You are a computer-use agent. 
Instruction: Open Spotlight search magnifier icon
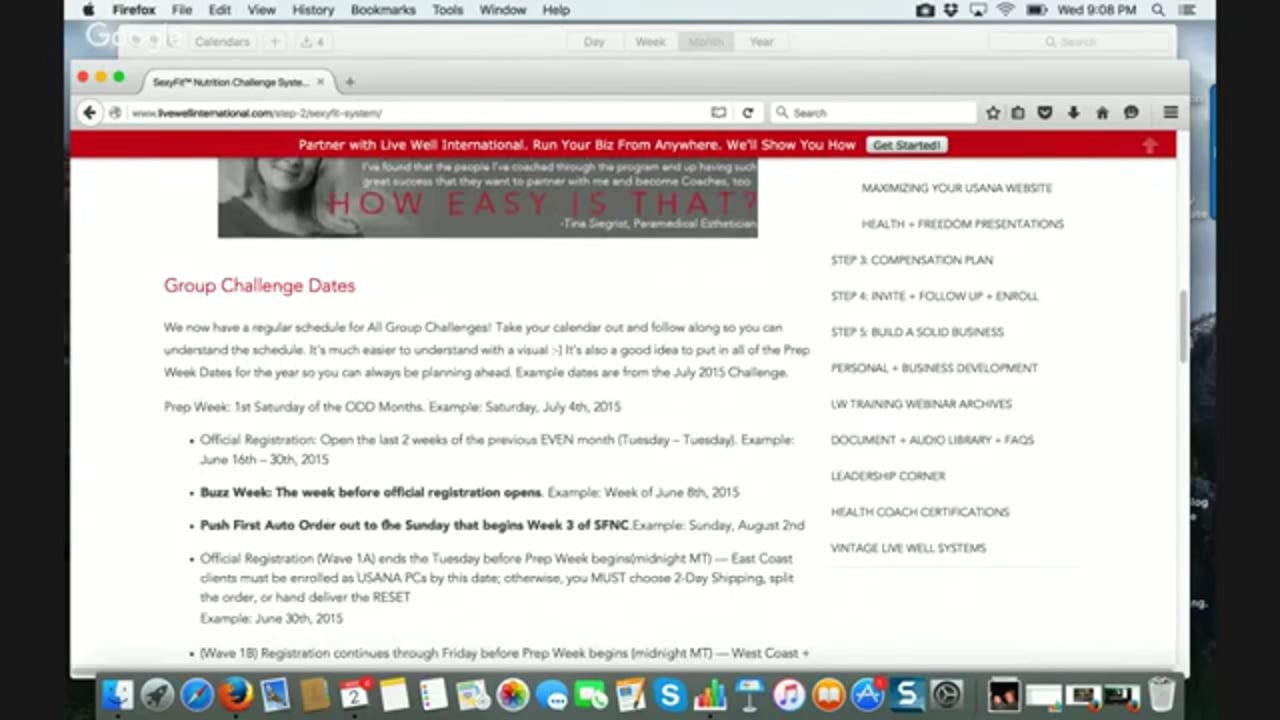[x=1158, y=10]
